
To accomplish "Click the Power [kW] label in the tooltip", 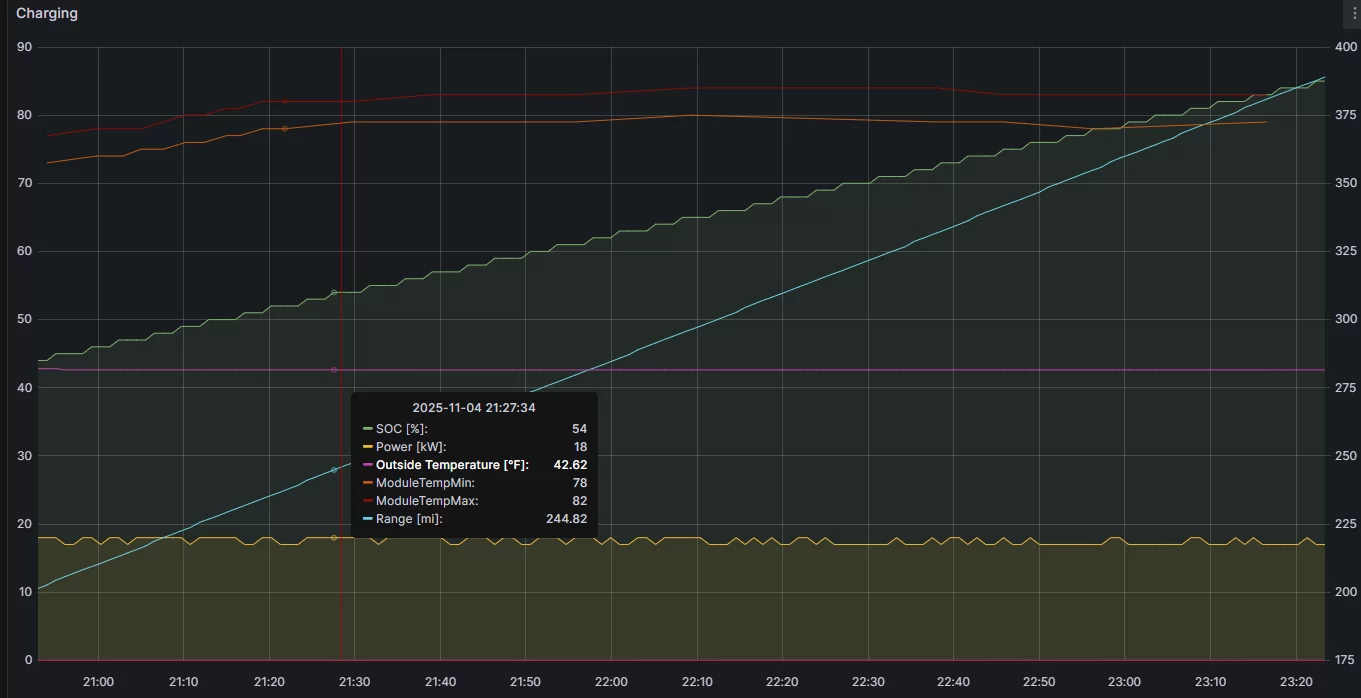I will pyautogui.click(x=411, y=447).
